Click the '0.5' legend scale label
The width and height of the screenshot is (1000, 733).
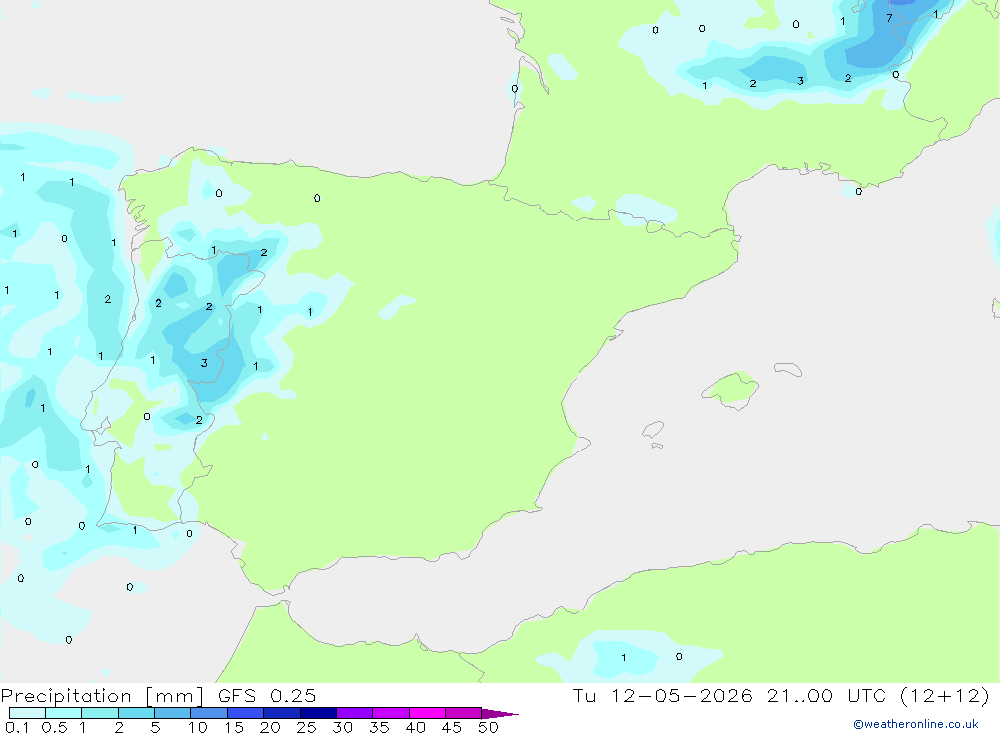(x=54, y=727)
